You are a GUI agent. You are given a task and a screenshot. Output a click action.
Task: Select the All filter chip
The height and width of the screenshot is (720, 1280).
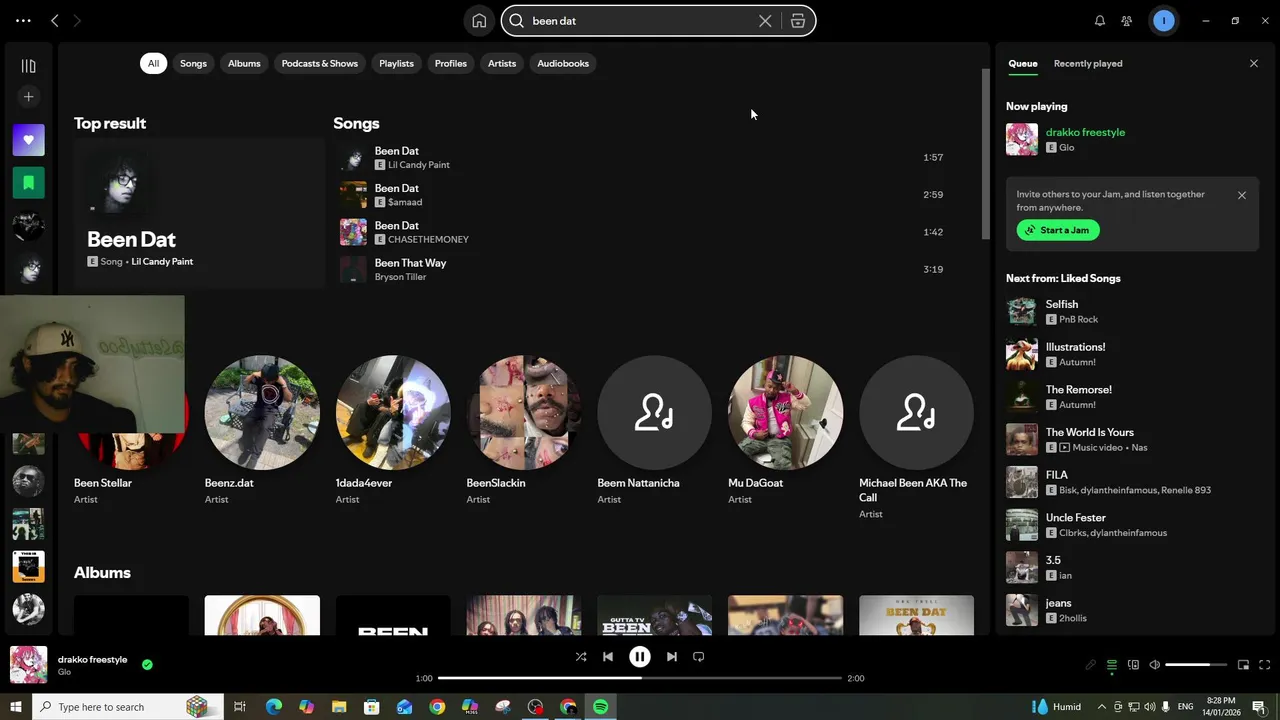coord(153,63)
